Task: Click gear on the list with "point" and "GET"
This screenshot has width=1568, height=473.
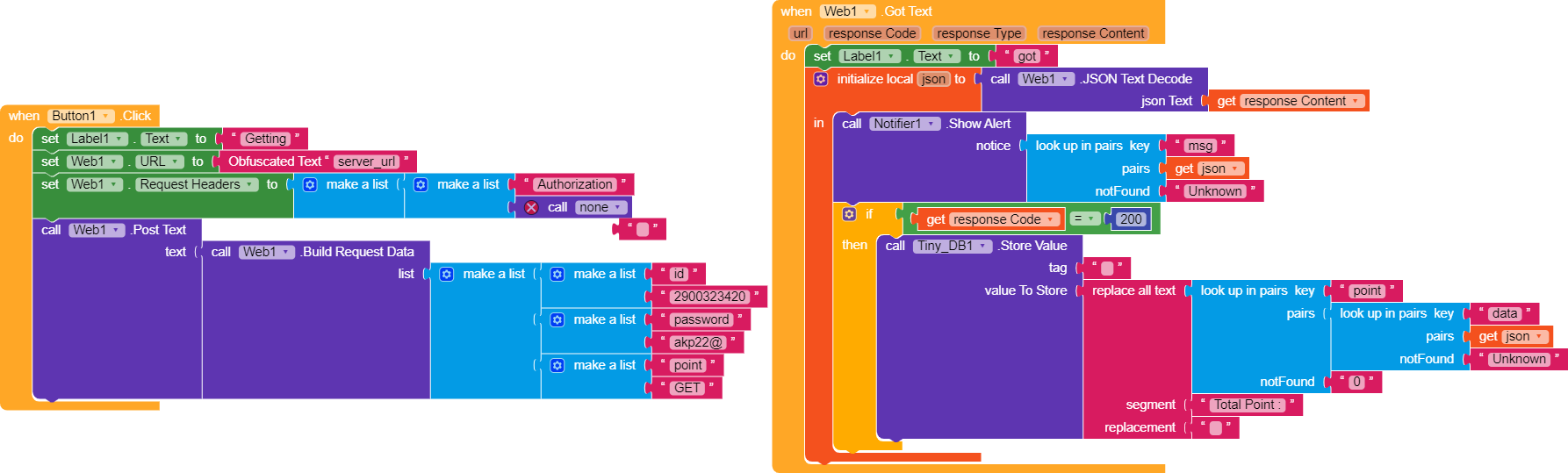Action: pos(557,366)
